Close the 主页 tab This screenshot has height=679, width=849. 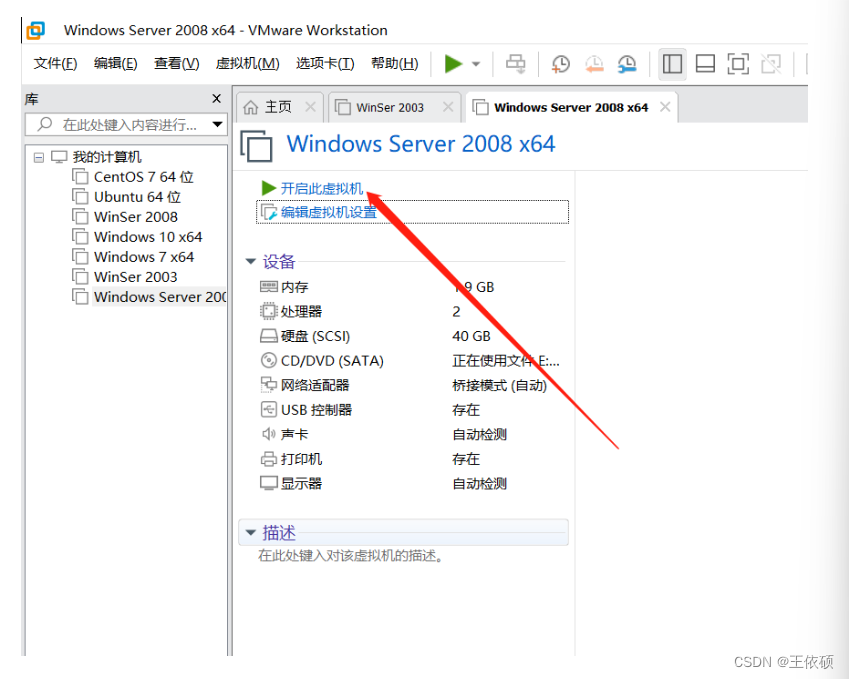tap(310, 107)
